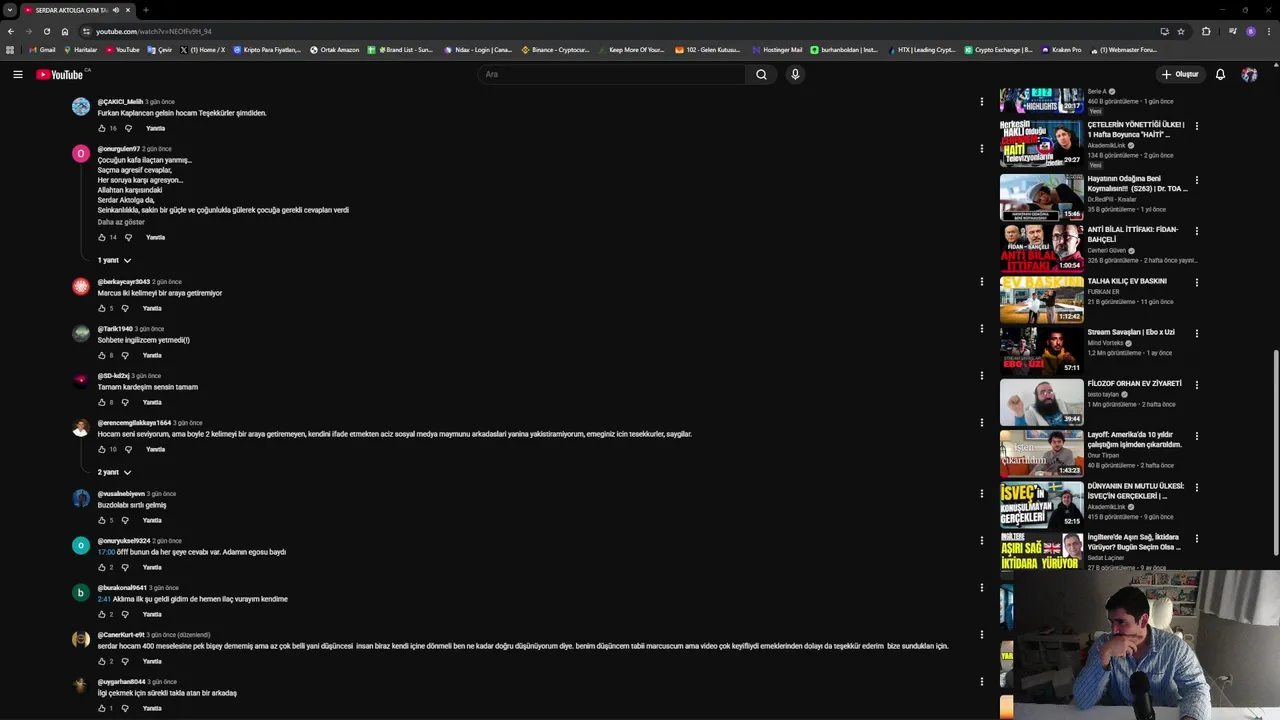Like the comment by @ÇAKICI_Melih
1280x720 pixels.
pyautogui.click(x=102, y=128)
